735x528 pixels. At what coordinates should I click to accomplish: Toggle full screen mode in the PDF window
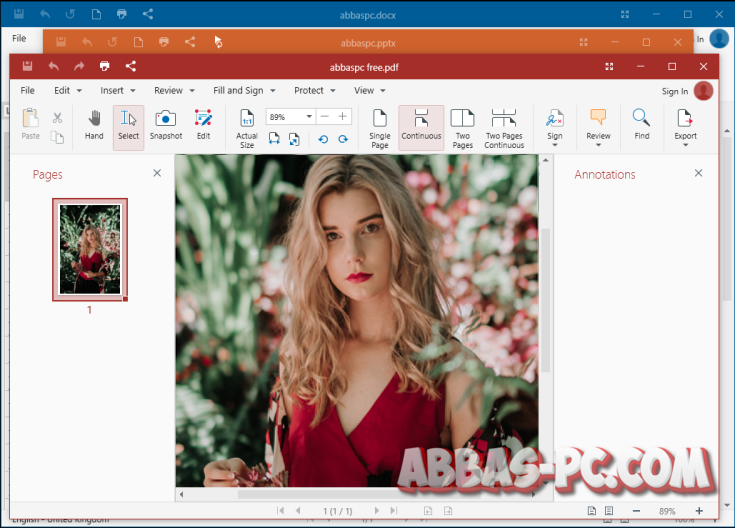[x=609, y=67]
